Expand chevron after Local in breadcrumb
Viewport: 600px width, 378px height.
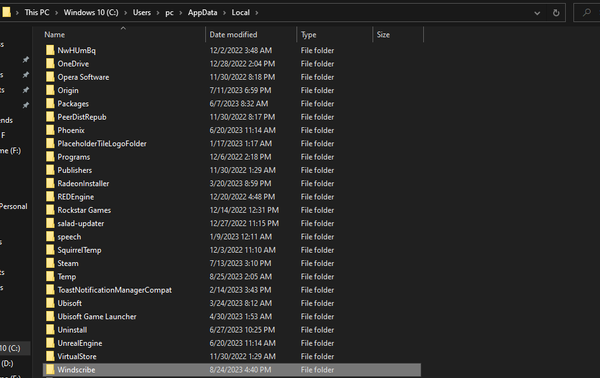(257, 13)
